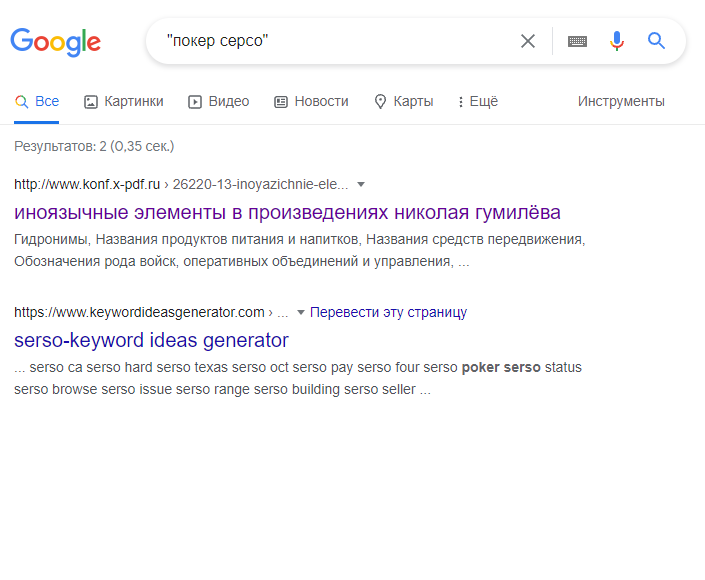Click the magnifier icon beside Все
705x580 pixels.
22,102
